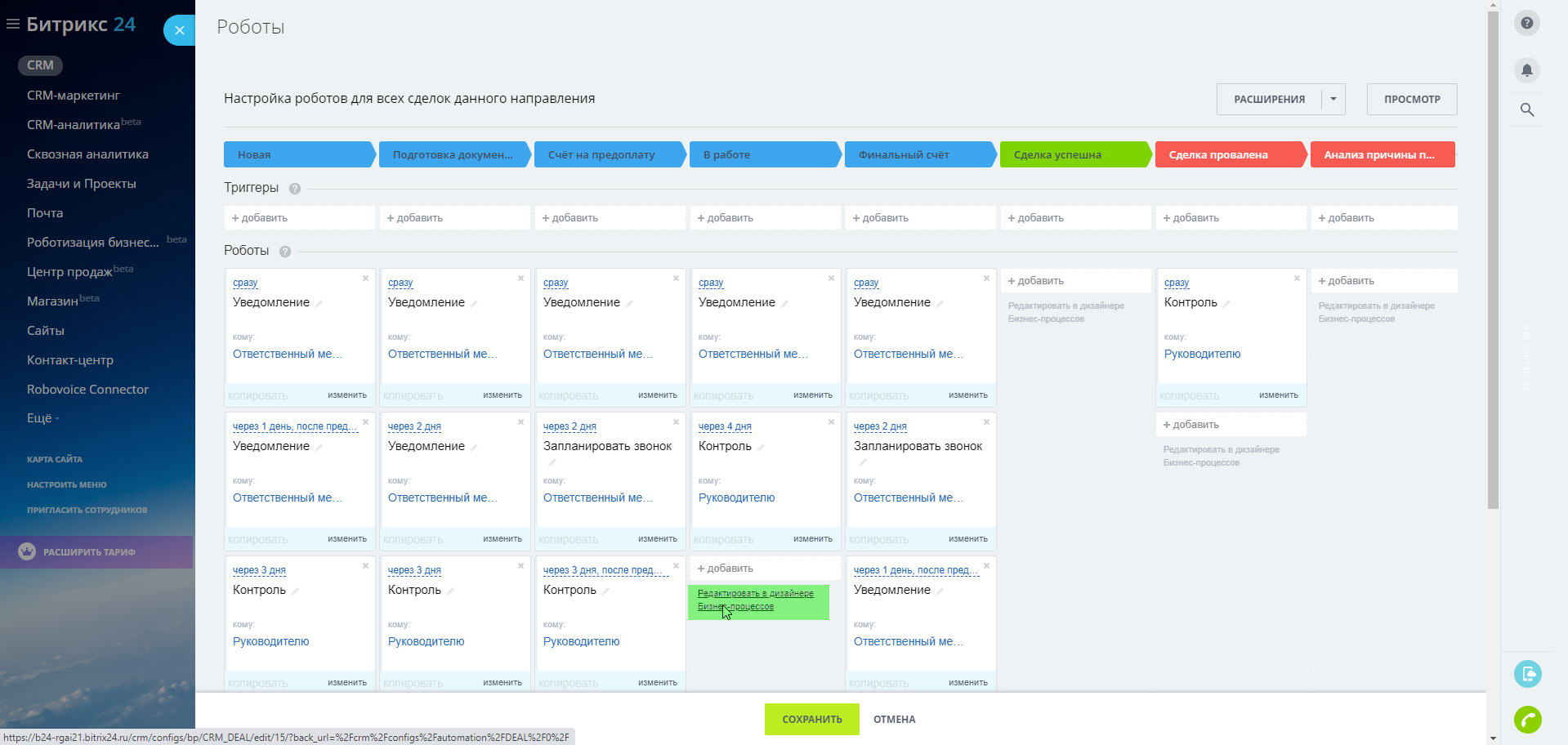Show the hint icon next to Триггеры
The height and width of the screenshot is (745, 1568).
(295, 189)
